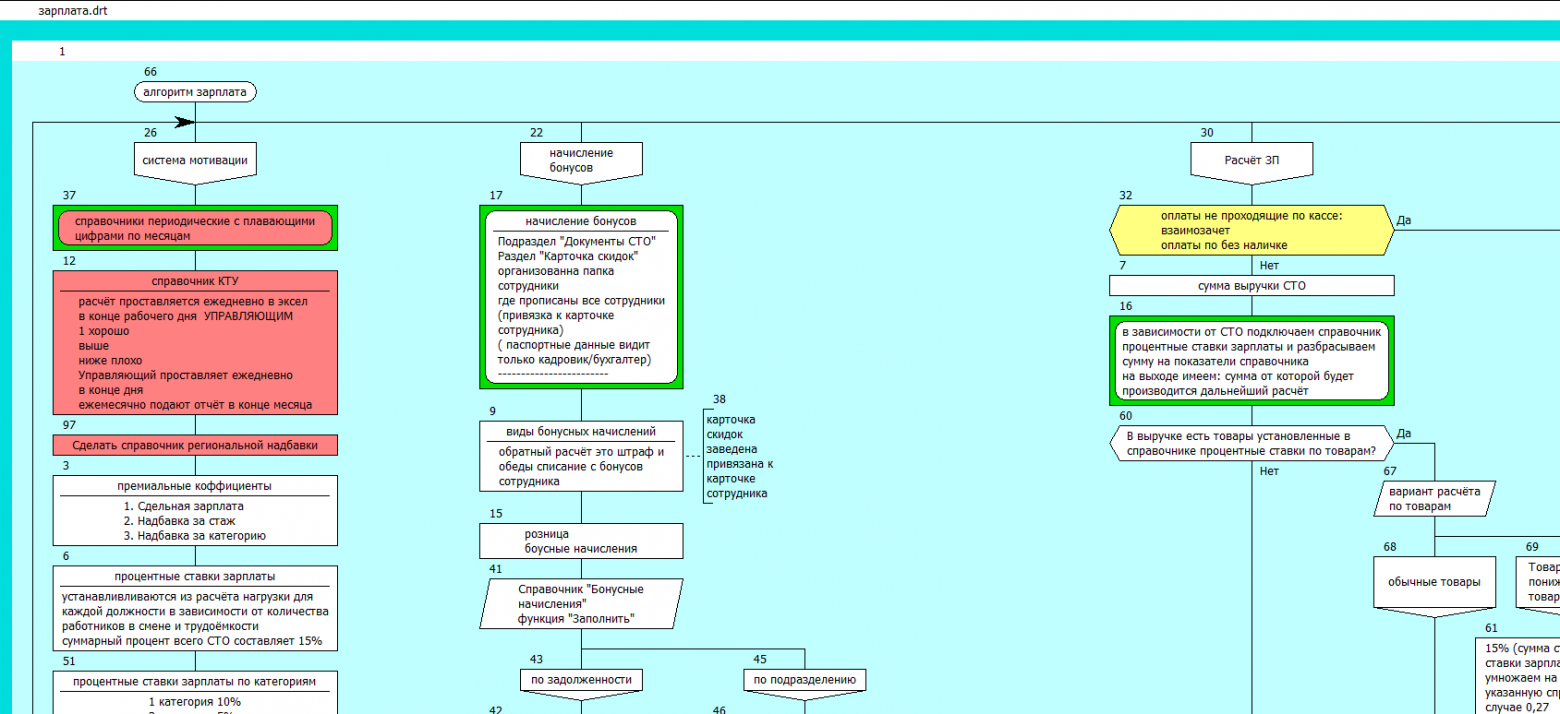Open the "зарплата.drt" file tab
The image size is (1560, 714).
[72, 10]
